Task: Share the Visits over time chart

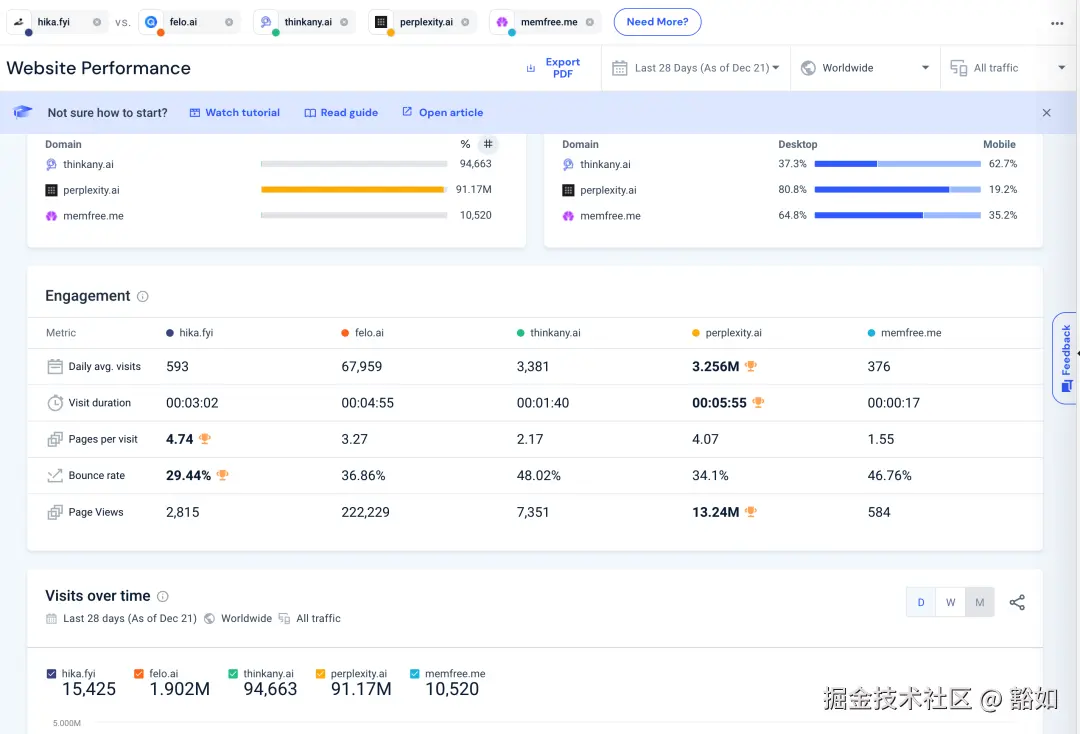Action: click(1017, 602)
